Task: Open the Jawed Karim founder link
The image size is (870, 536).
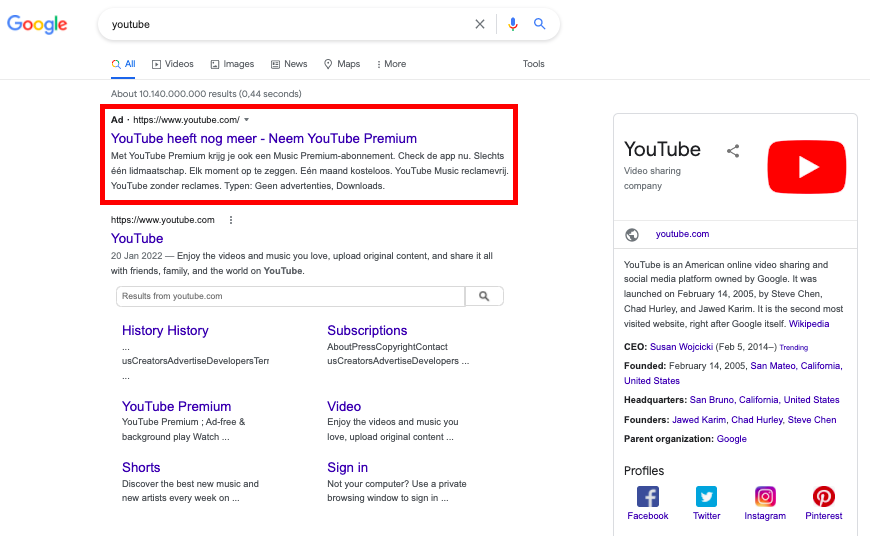Action: click(699, 420)
